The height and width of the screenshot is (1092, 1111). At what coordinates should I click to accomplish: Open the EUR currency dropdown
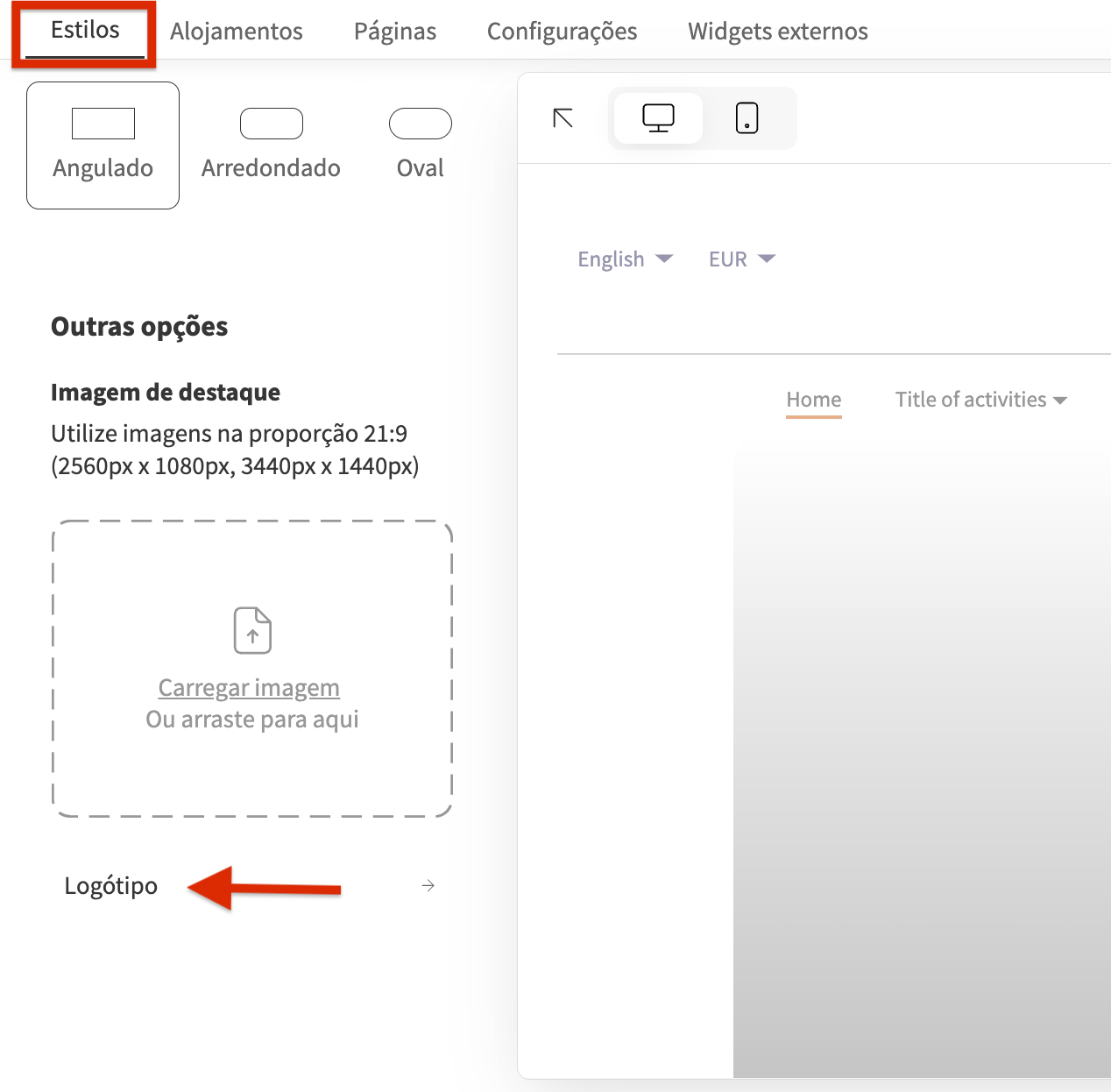pyautogui.click(x=741, y=259)
